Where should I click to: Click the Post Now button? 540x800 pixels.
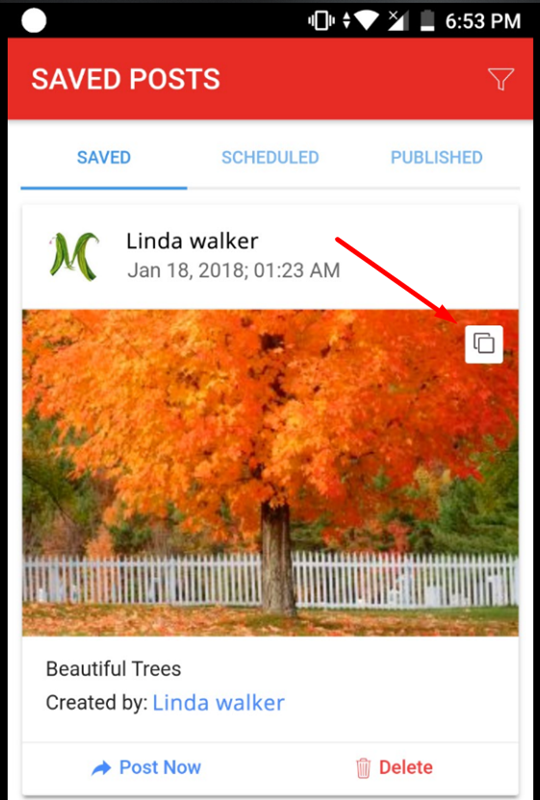pyautogui.click(x=146, y=767)
